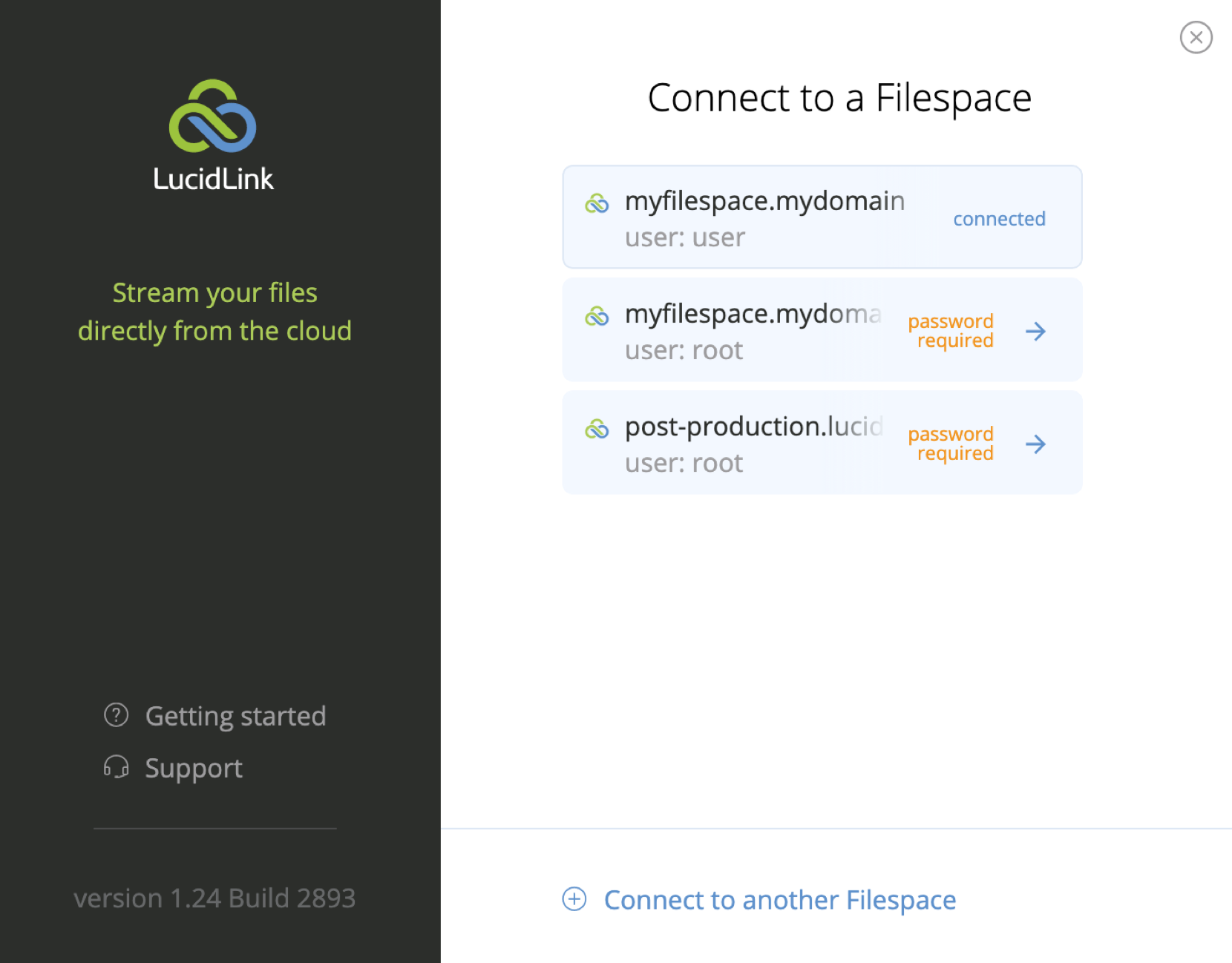The image size is (1232, 963).
Task: Open the Getting started guide
Action: 236,715
